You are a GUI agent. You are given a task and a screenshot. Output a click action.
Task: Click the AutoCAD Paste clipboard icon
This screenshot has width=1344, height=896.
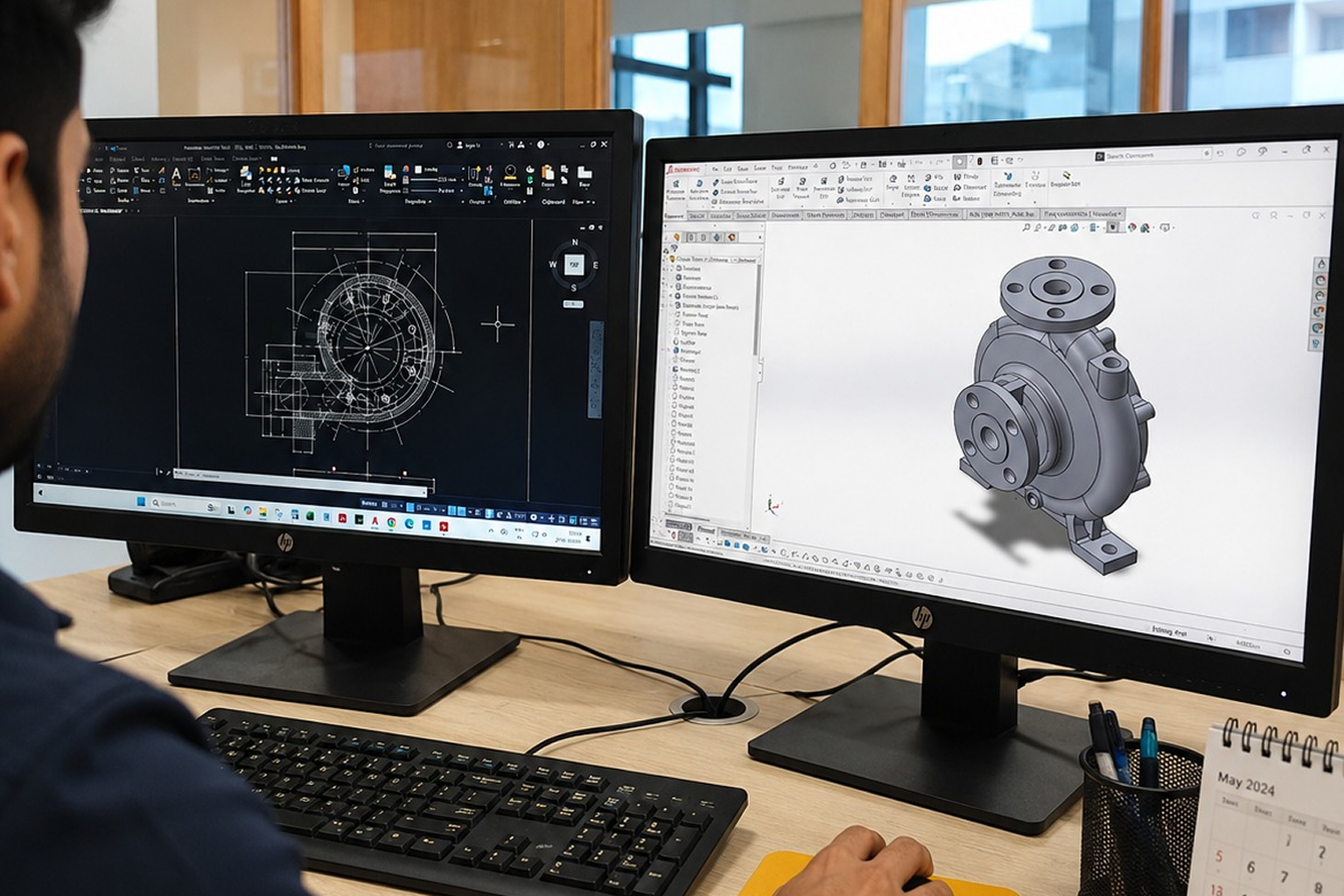[x=548, y=172]
